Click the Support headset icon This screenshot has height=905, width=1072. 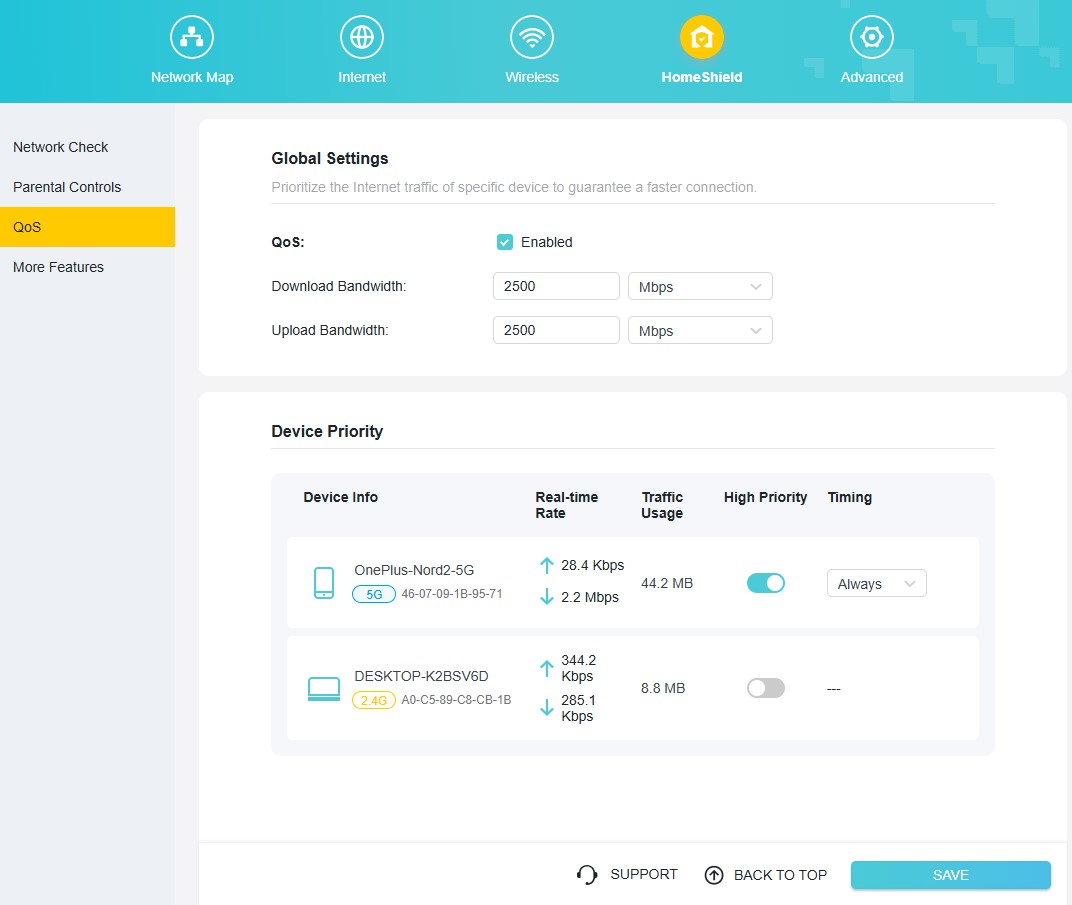[x=587, y=875]
